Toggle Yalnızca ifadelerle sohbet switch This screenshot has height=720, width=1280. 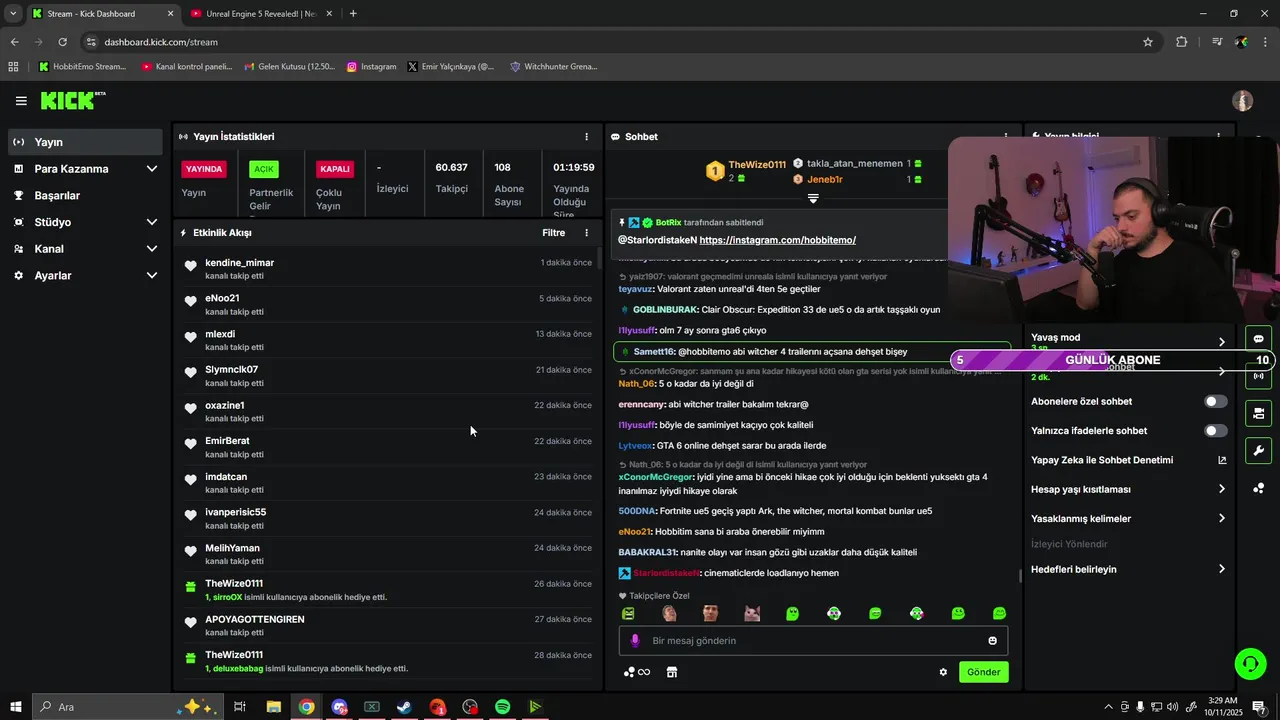click(1216, 431)
